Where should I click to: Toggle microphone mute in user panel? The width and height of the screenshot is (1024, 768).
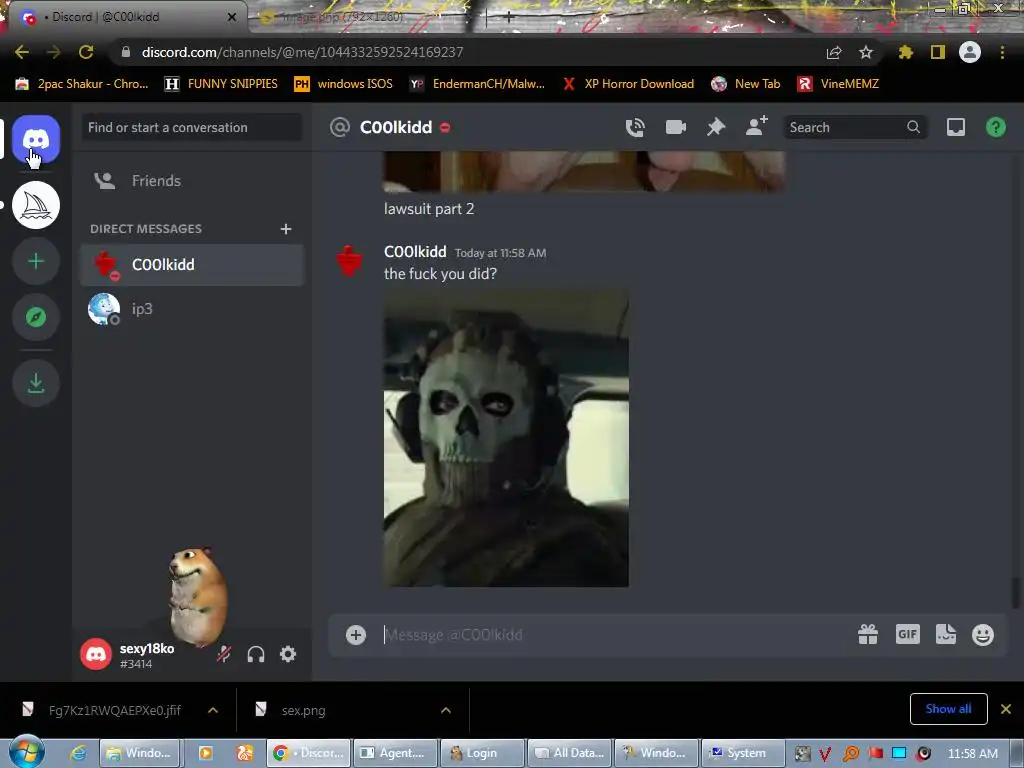[x=224, y=654]
